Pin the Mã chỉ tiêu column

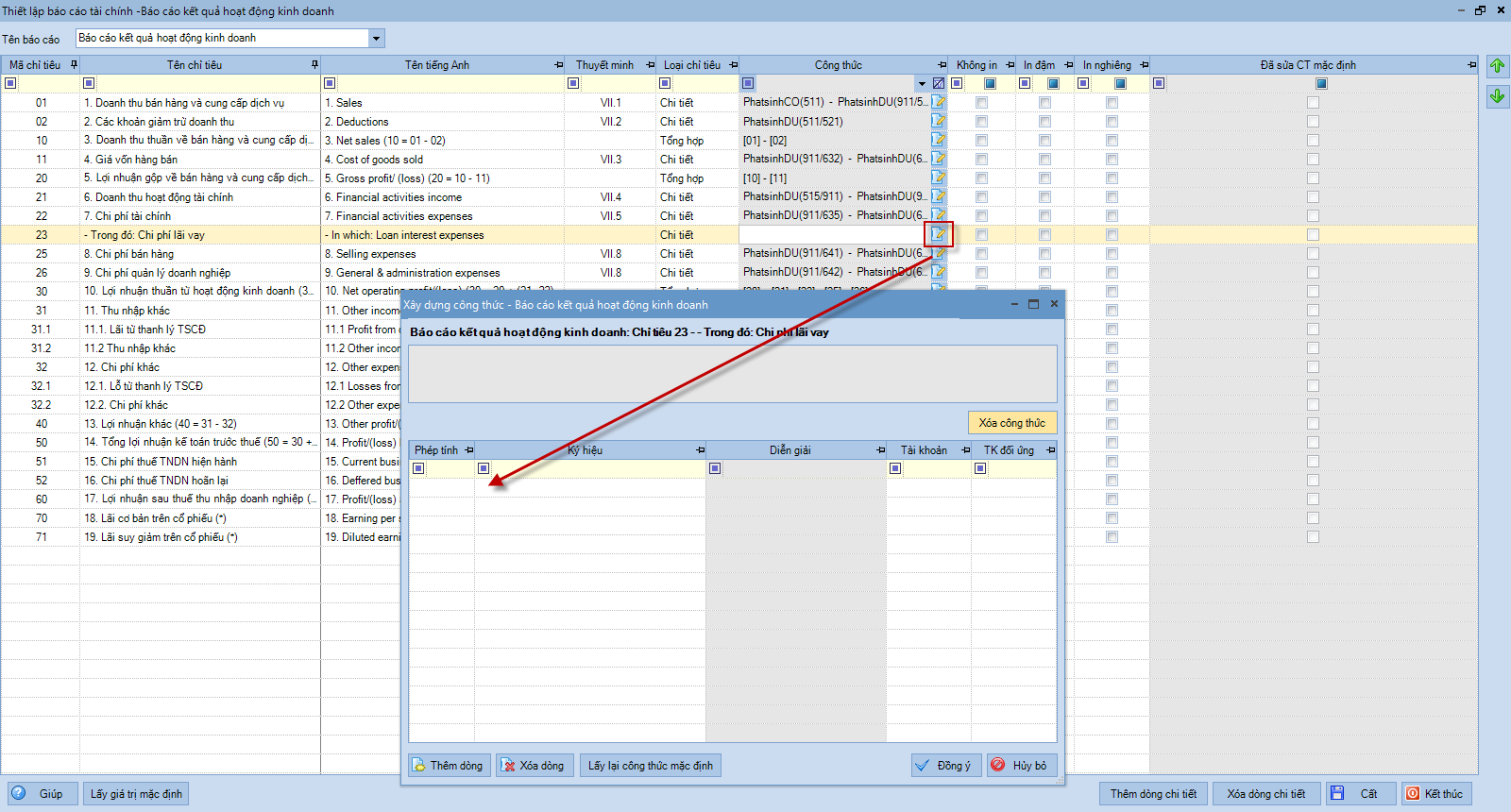pyautogui.click(x=74, y=65)
